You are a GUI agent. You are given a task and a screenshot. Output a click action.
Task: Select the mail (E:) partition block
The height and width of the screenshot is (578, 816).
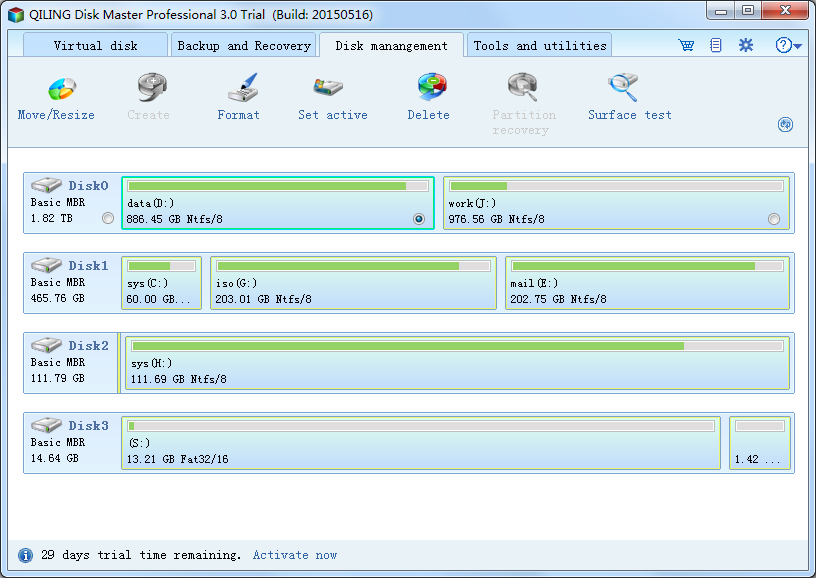(x=647, y=283)
